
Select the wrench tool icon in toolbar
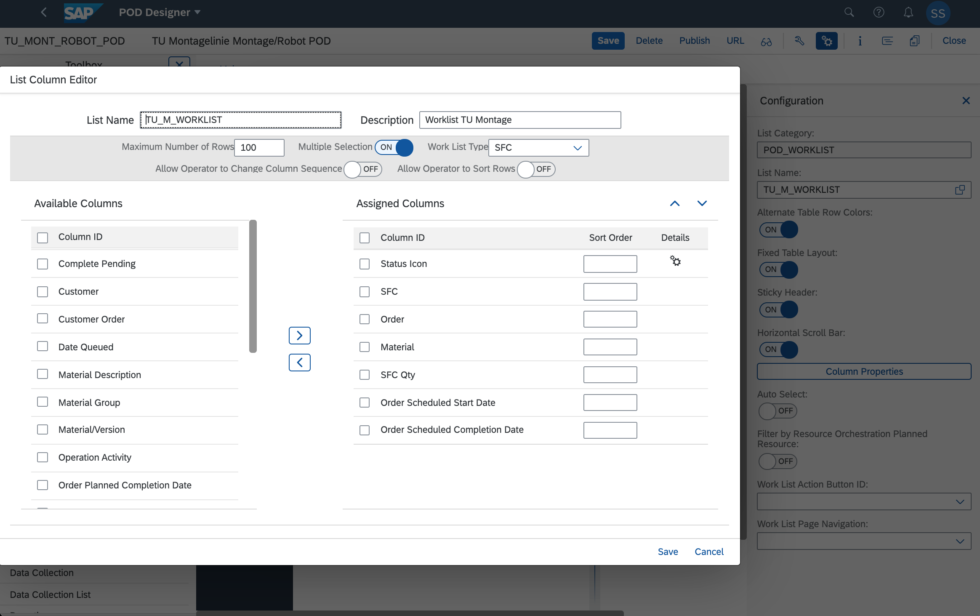click(x=800, y=40)
